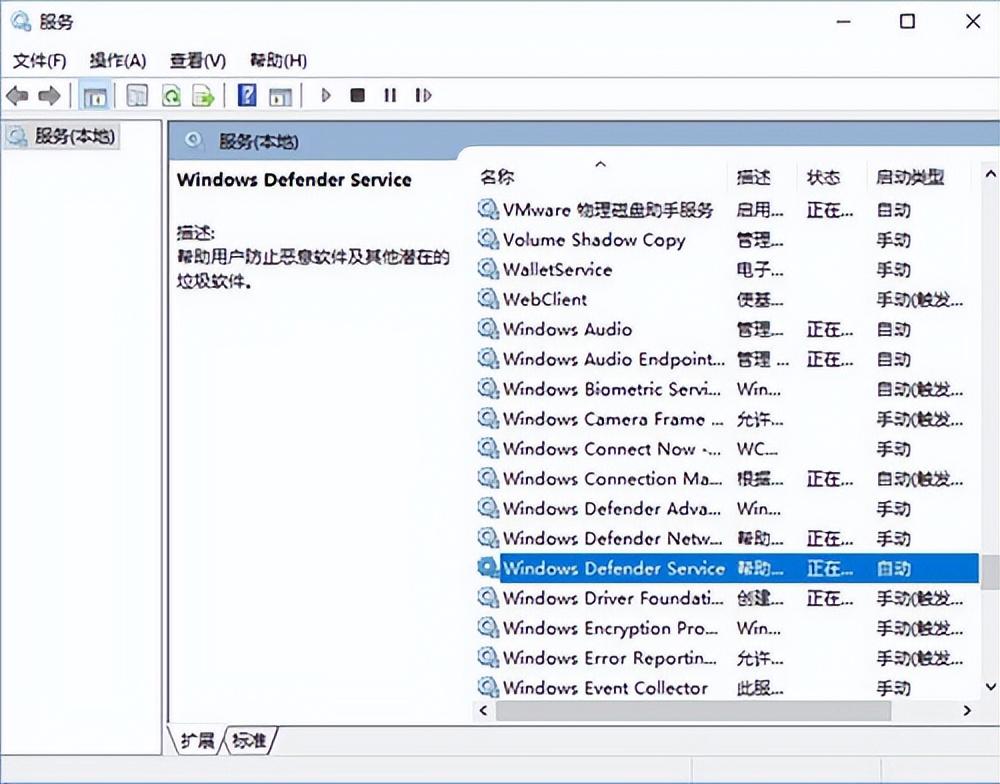Viewport: 1000px width, 784px height.
Task: Open the 文件(F) menu
Action: (40, 61)
